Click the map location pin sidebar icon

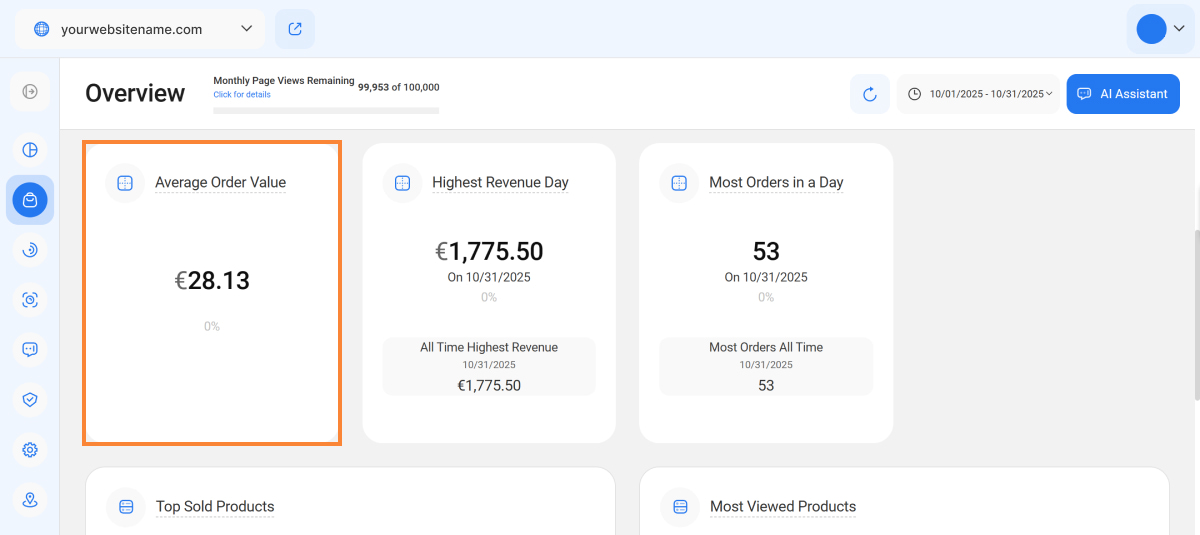click(x=30, y=500)
